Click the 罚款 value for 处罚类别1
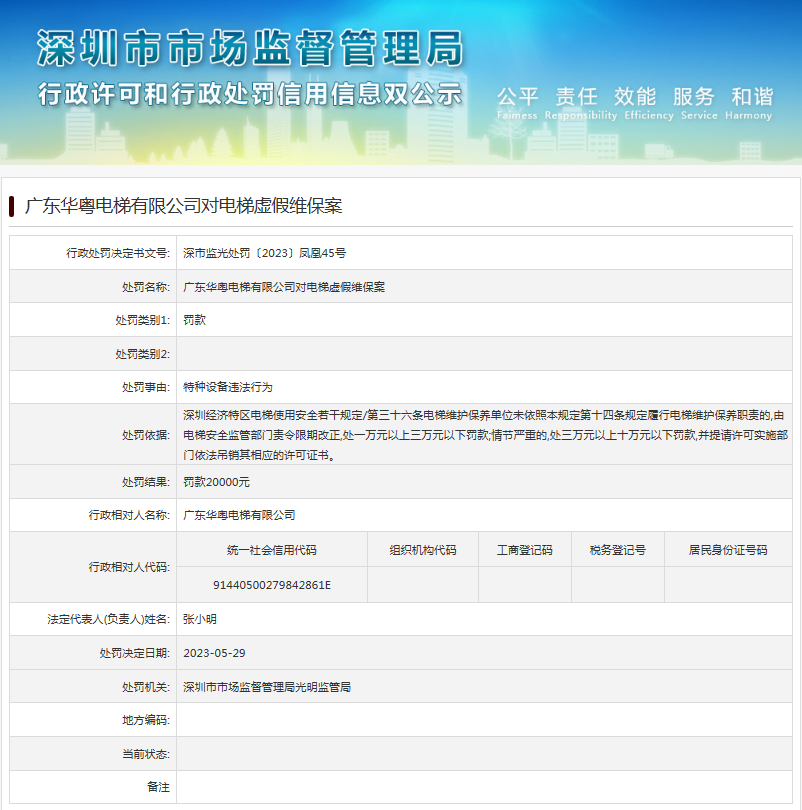802x810 pixels. [194, 320]
